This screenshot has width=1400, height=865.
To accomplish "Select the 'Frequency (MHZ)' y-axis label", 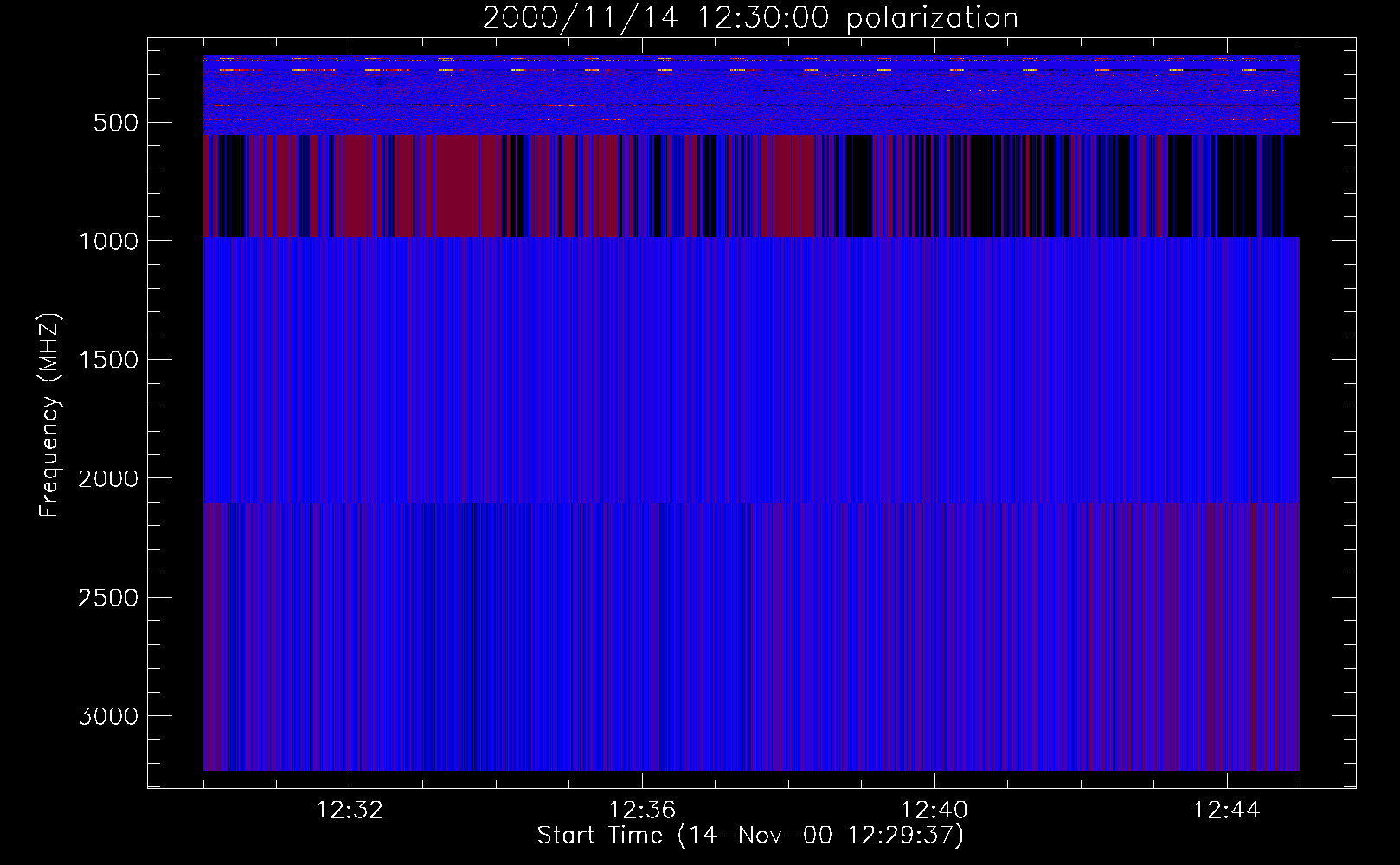I will (50, 414).
